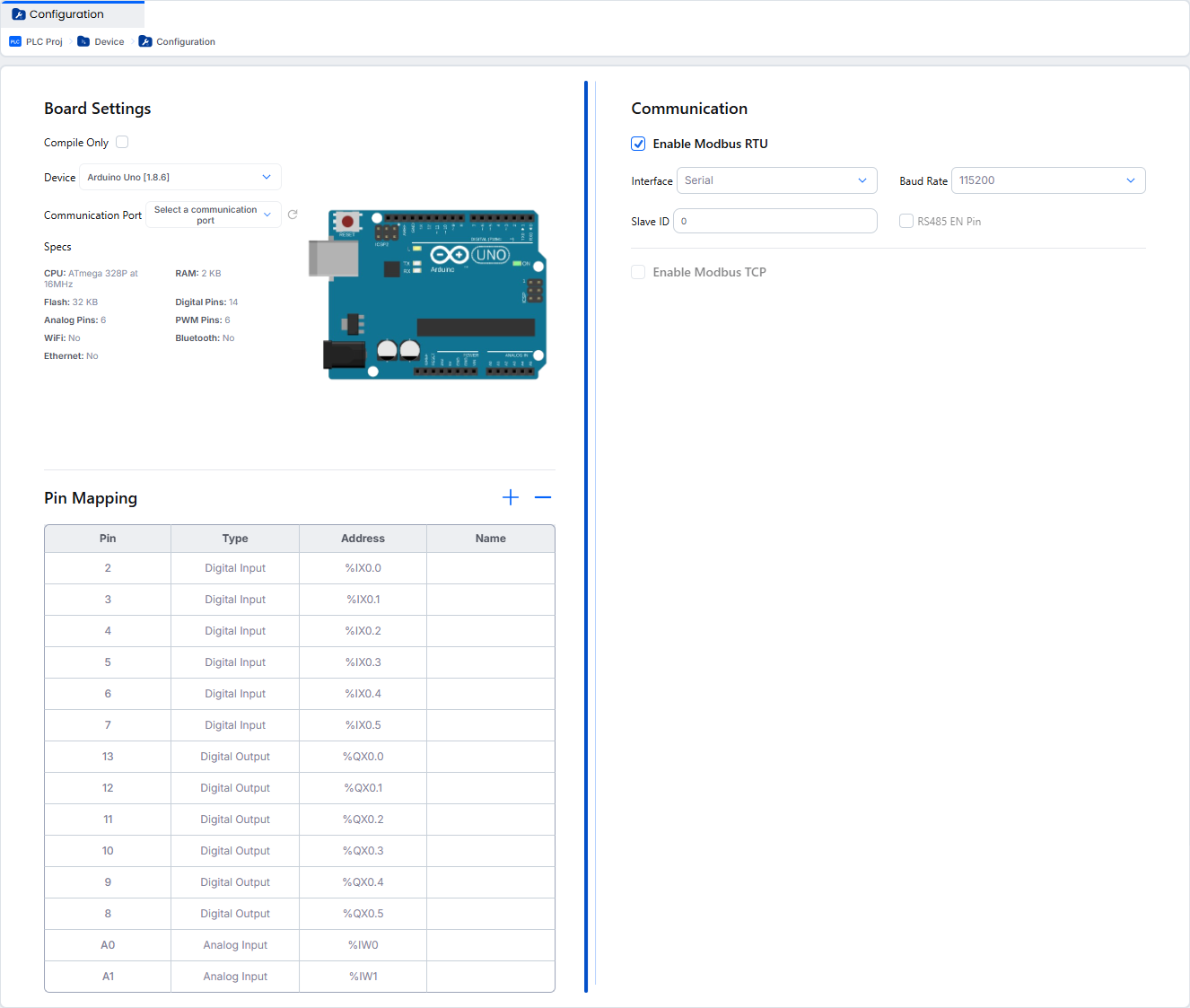Open the Baud Rate dropdown
Viewport: 1190px width, 1008px height.
[1047, 180]
